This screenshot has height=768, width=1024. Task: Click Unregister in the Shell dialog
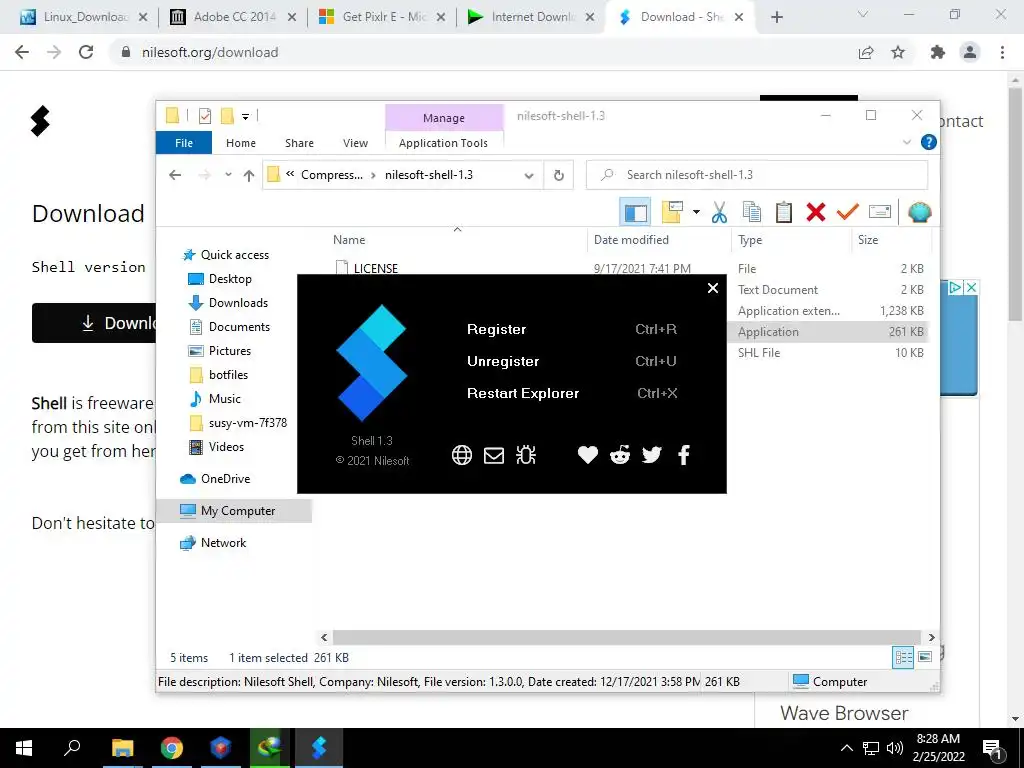tap(503, 361)
